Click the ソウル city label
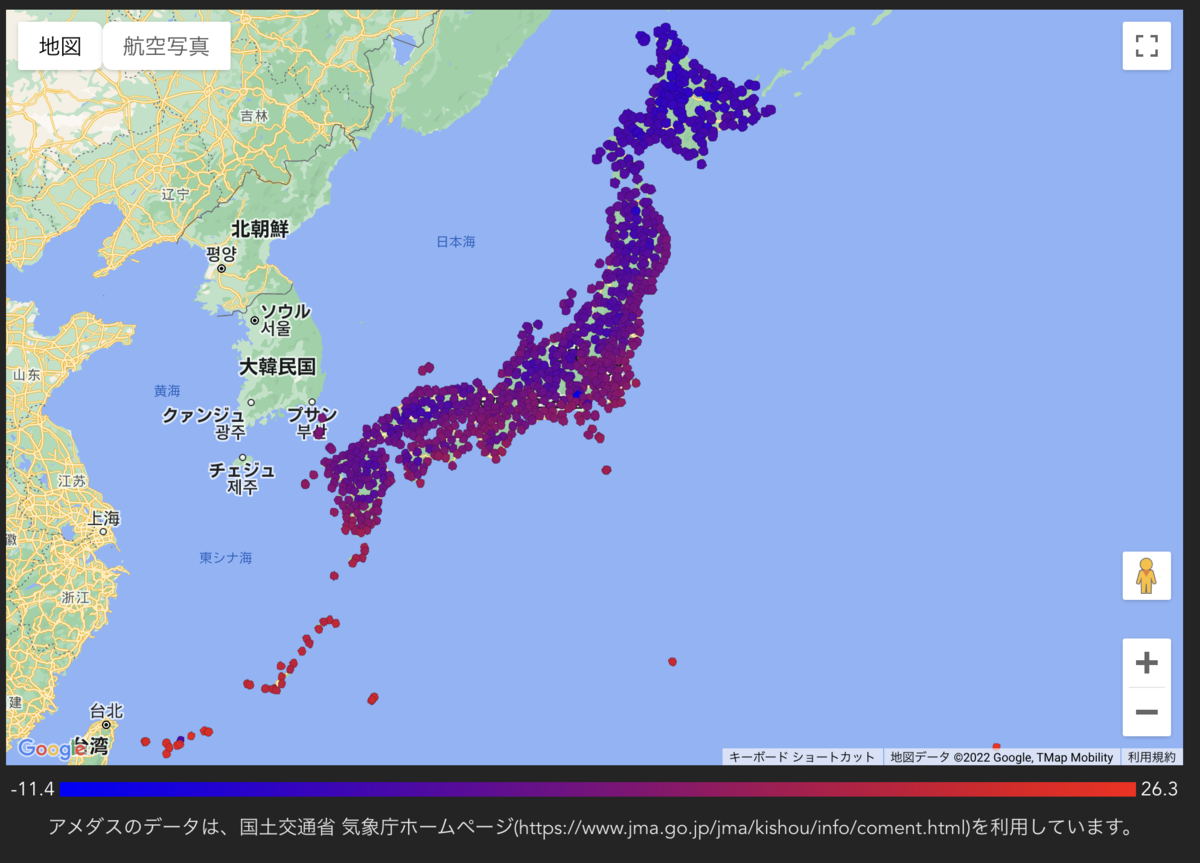 (x=284, y=311)
